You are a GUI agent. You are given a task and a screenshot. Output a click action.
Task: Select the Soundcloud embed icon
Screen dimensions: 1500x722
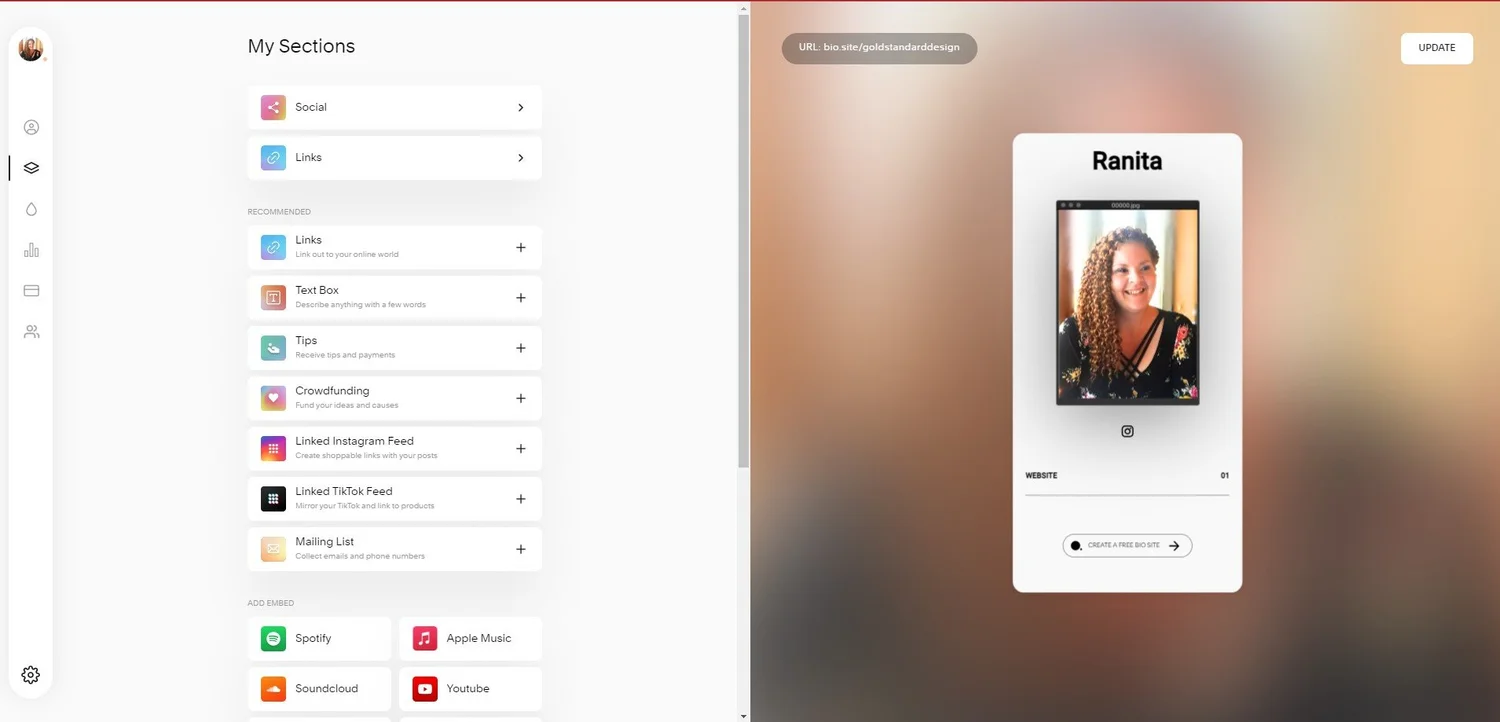click(x=272, y=688)
